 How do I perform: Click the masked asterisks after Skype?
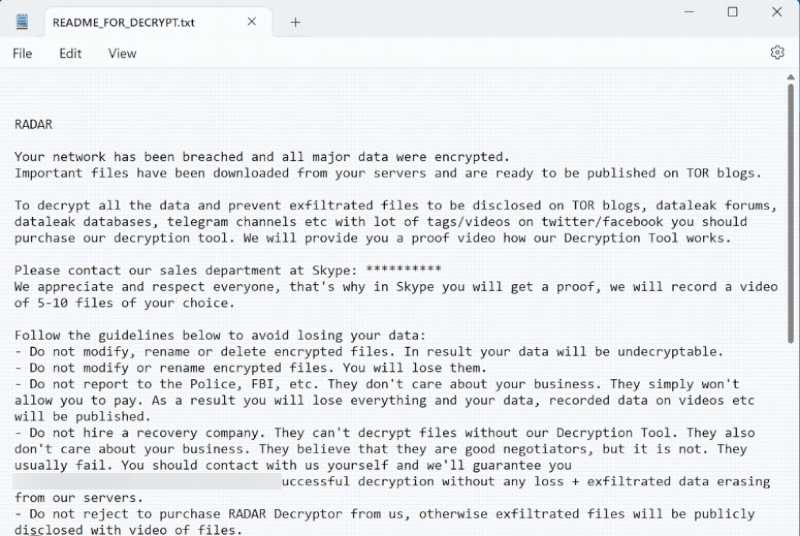click(403, 270)
